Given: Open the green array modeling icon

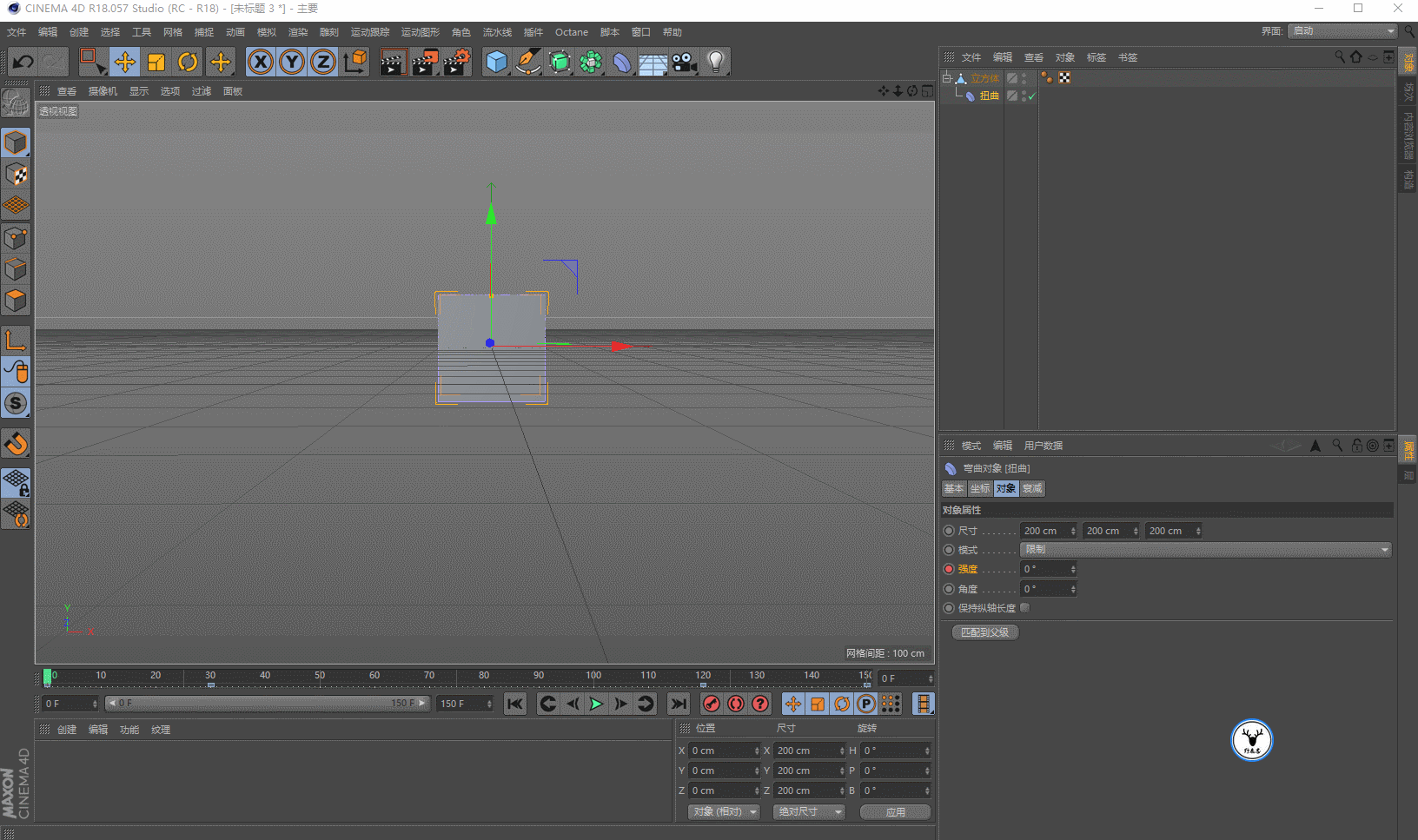Looking at the screenshot, I should click(591, 62).
